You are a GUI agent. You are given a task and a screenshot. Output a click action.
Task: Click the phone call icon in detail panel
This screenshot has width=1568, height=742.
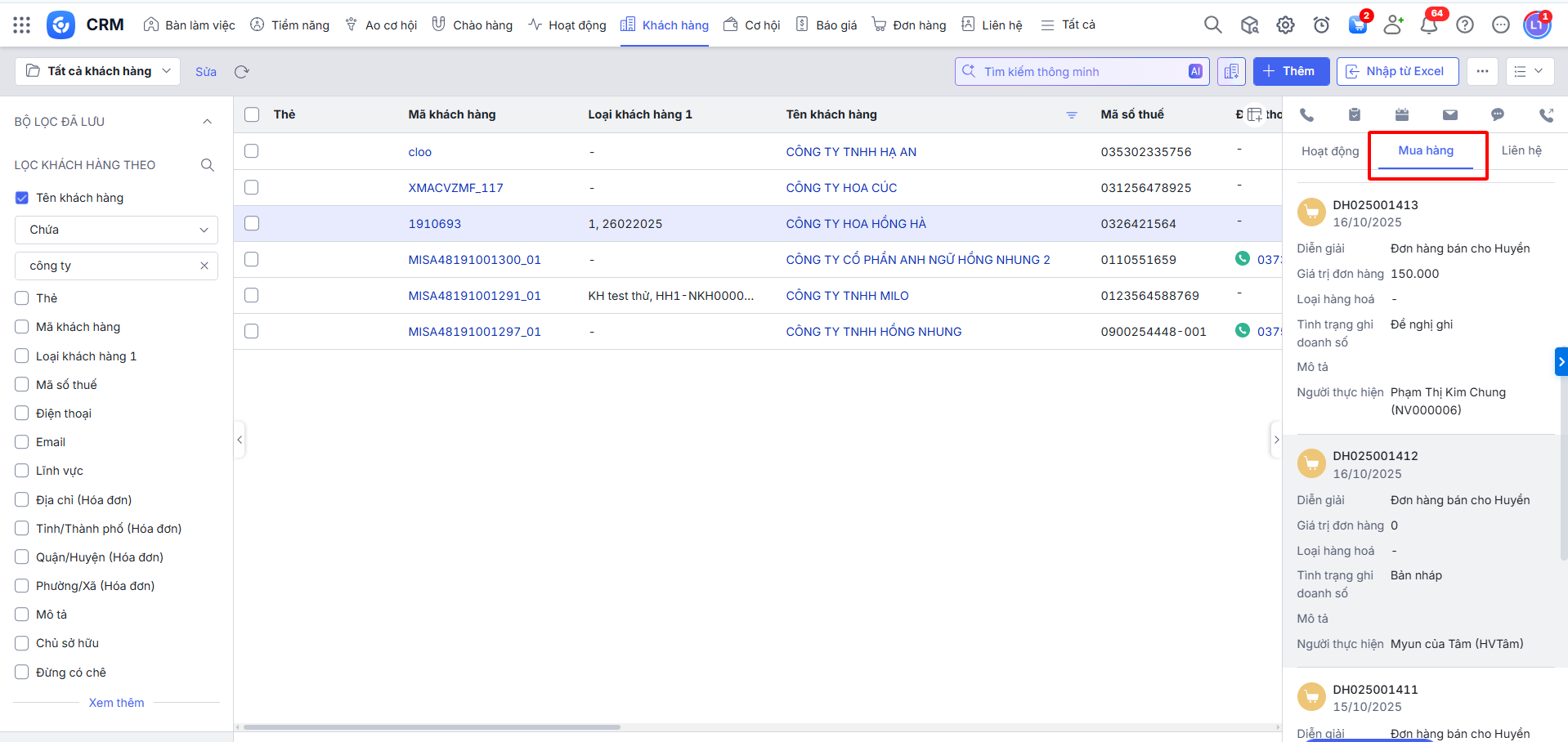tap(1306, 115)
